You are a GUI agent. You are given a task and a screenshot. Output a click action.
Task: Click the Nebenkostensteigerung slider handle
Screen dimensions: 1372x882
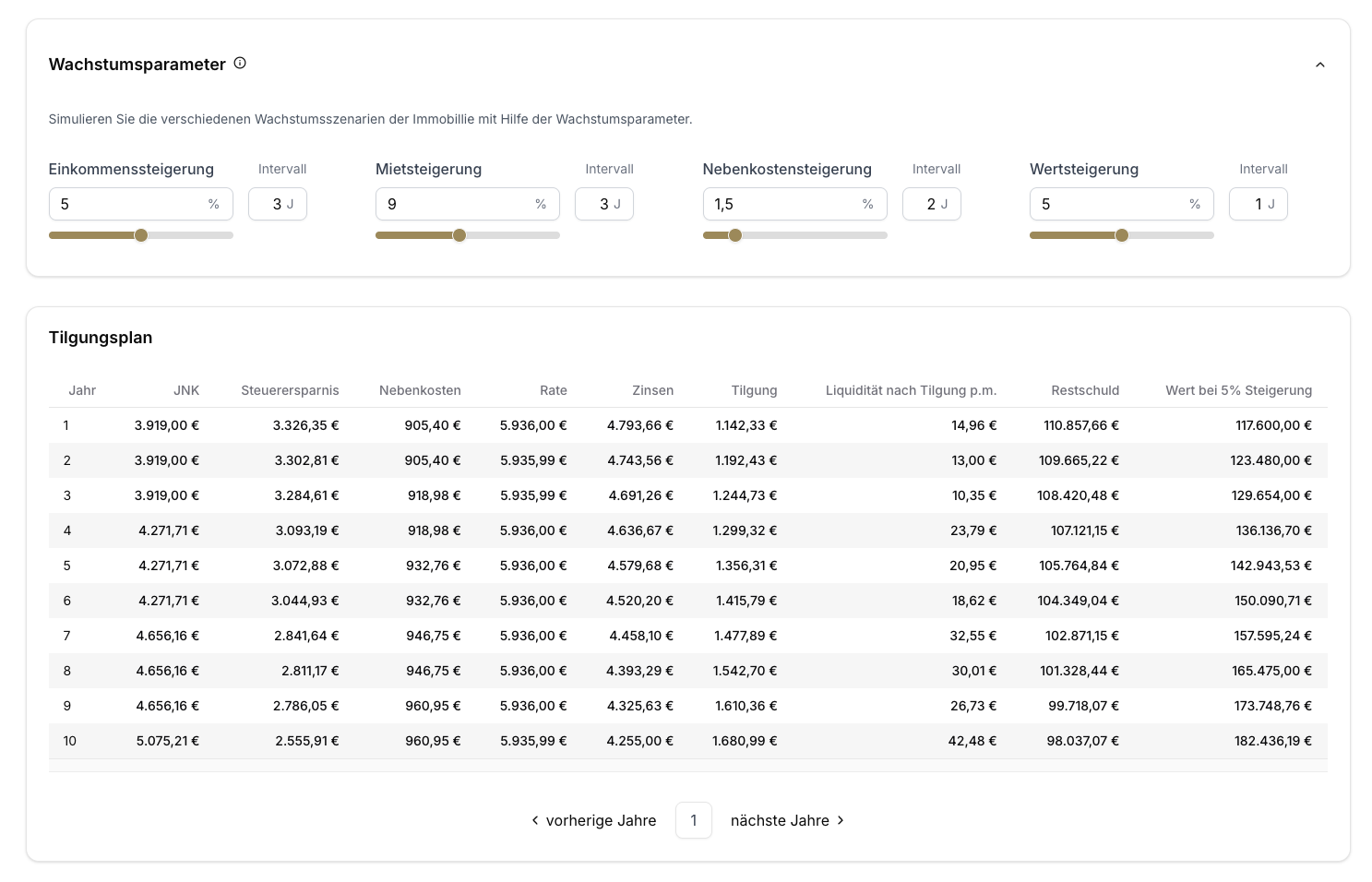735,235
